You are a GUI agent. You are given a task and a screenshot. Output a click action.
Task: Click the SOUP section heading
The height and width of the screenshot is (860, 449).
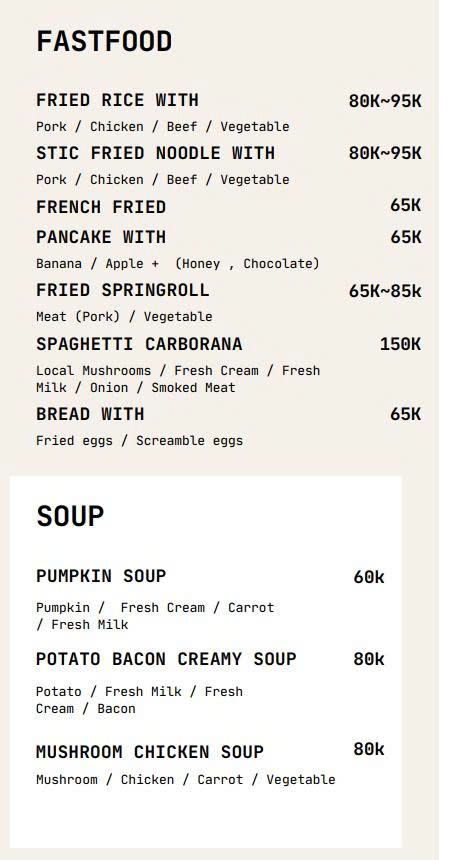(70, 516)
